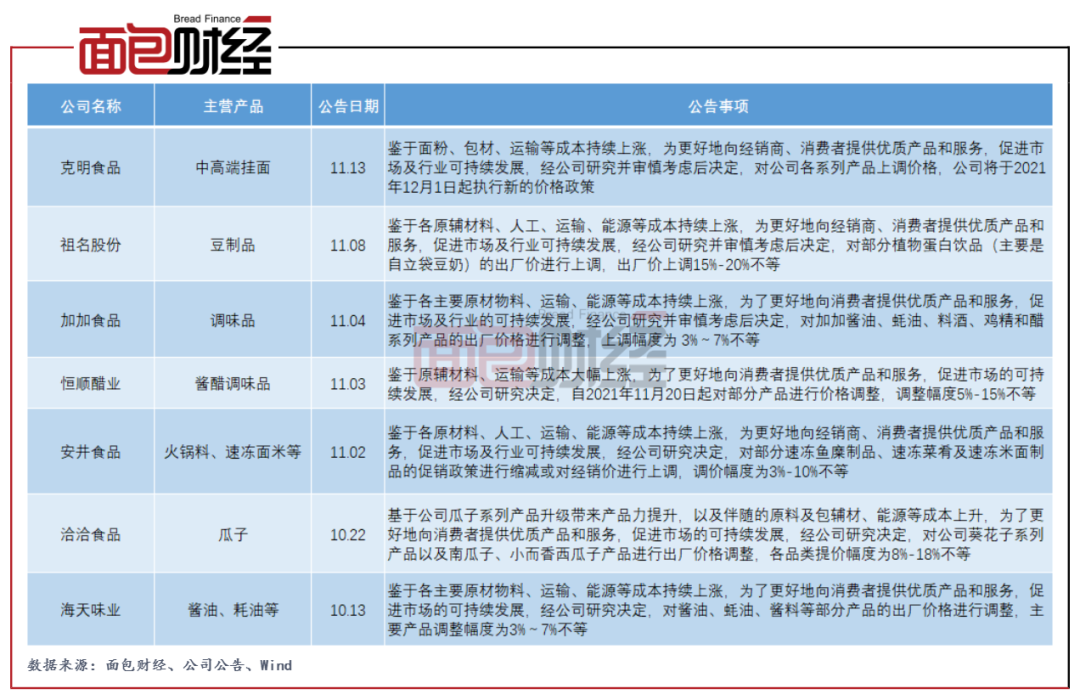Viewport: 1080px width, 700px height.
Task: Click 克明食品's announcement about 面粉、包材 costs
Action: click(x=717, y=167)
